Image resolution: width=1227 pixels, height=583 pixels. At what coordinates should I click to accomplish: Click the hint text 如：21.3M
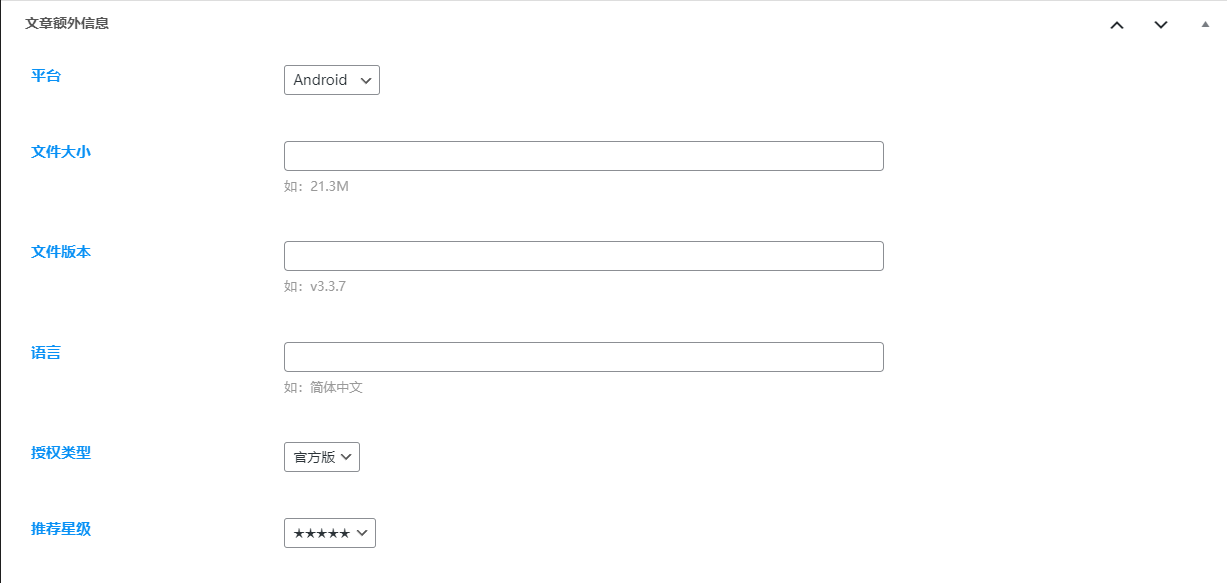click(316, 186)
